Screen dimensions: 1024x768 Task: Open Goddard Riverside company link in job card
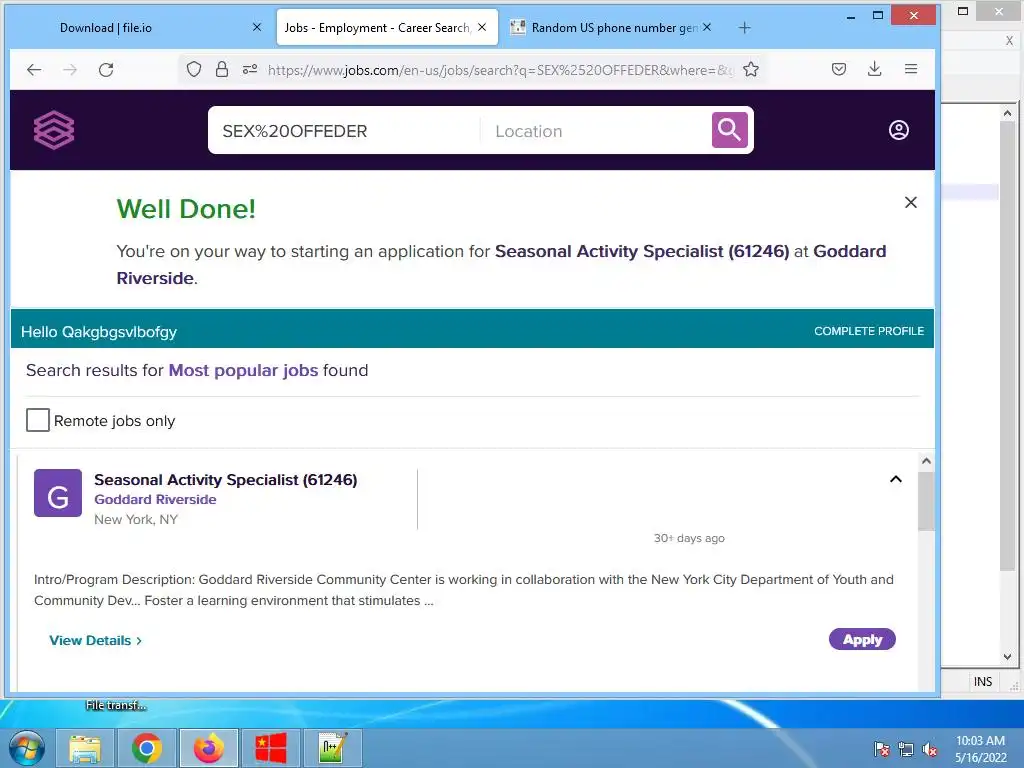pos(155,500)
